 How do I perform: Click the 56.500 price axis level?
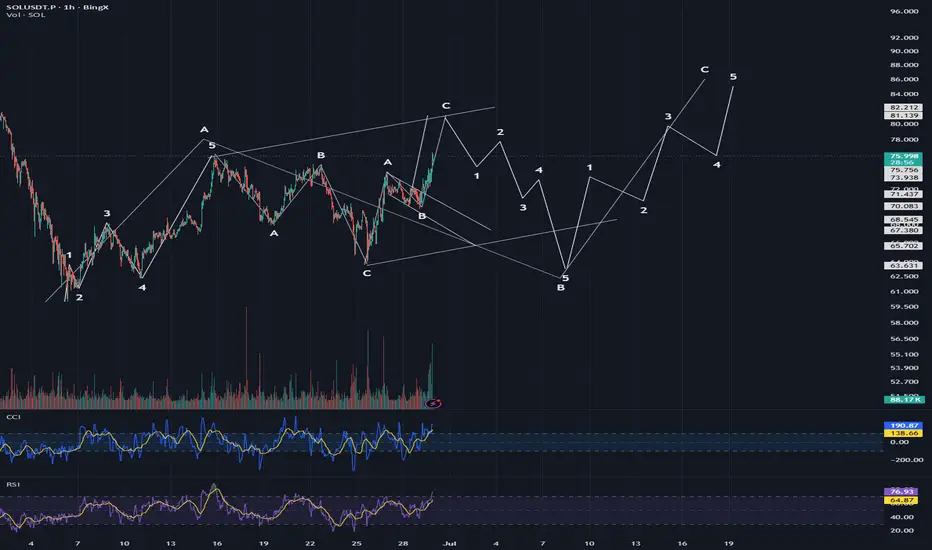pos(904,339)
